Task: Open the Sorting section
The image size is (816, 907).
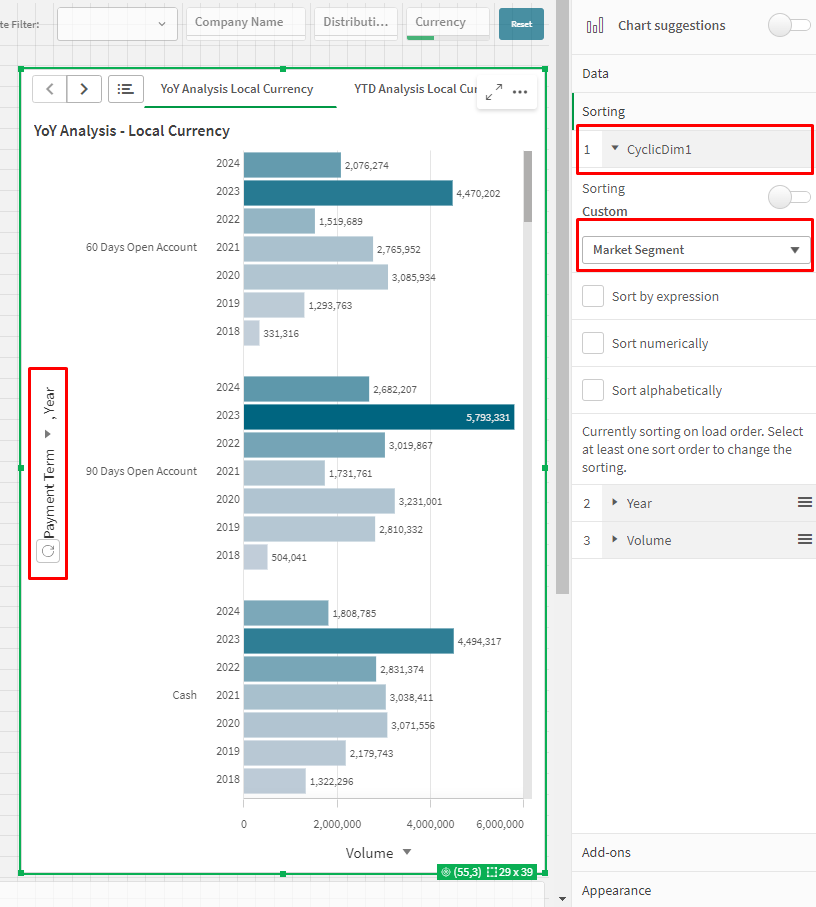Action: 693,111
